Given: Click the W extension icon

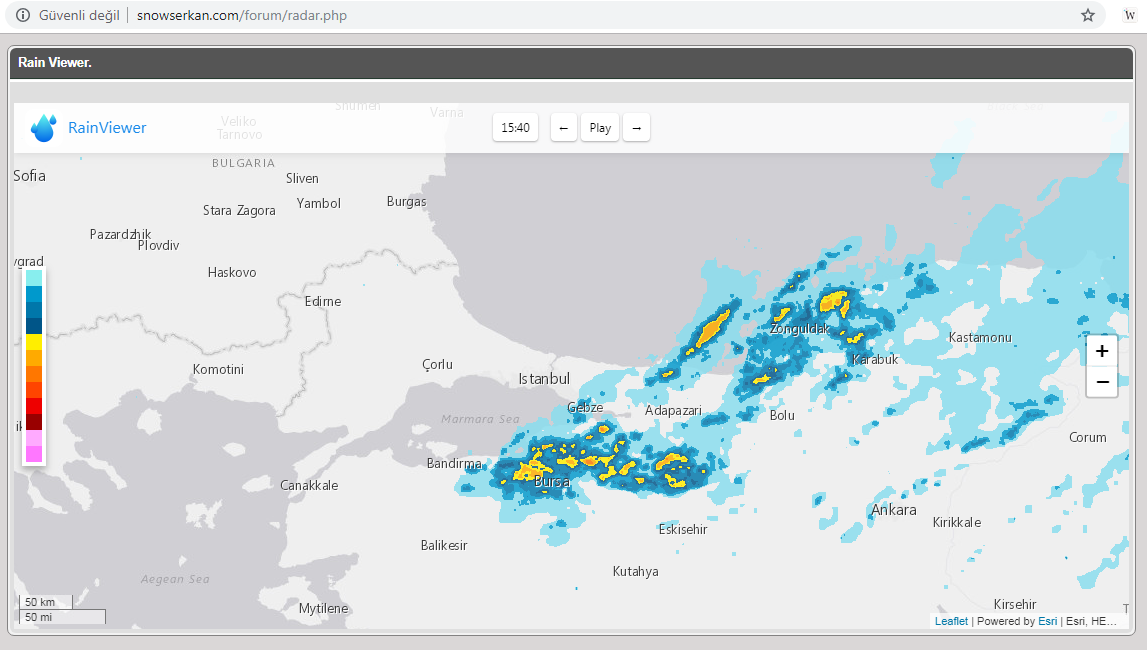Looking at the screenshot, I should point(1129,15).
